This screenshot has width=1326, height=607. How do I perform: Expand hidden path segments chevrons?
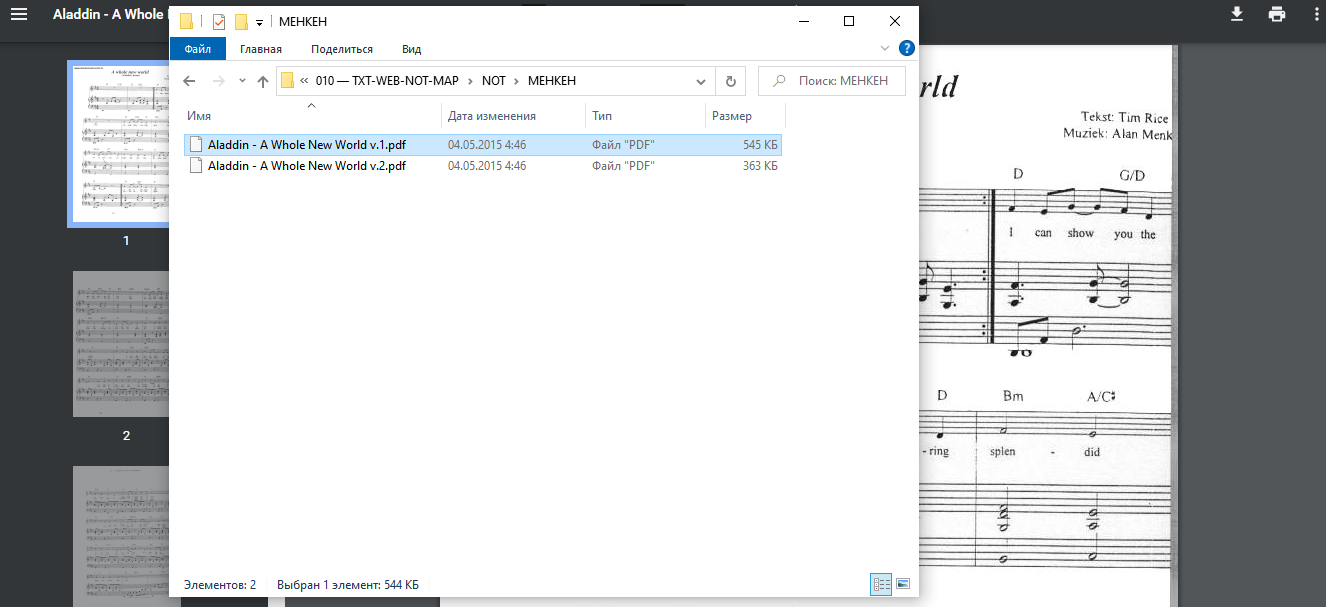coord(304,81)
